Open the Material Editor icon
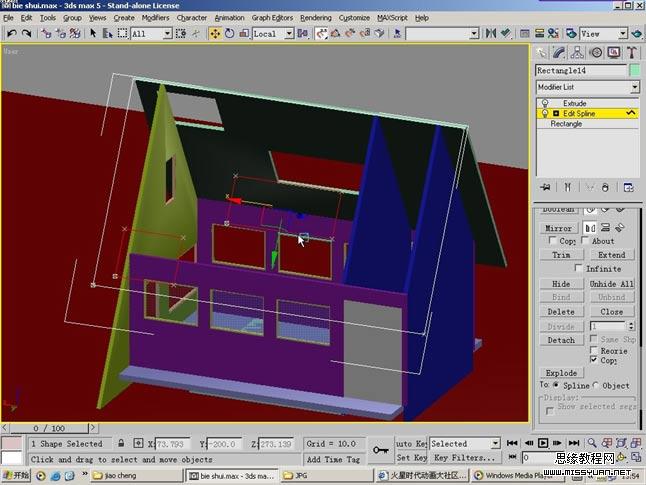 (x=553, y=33)
